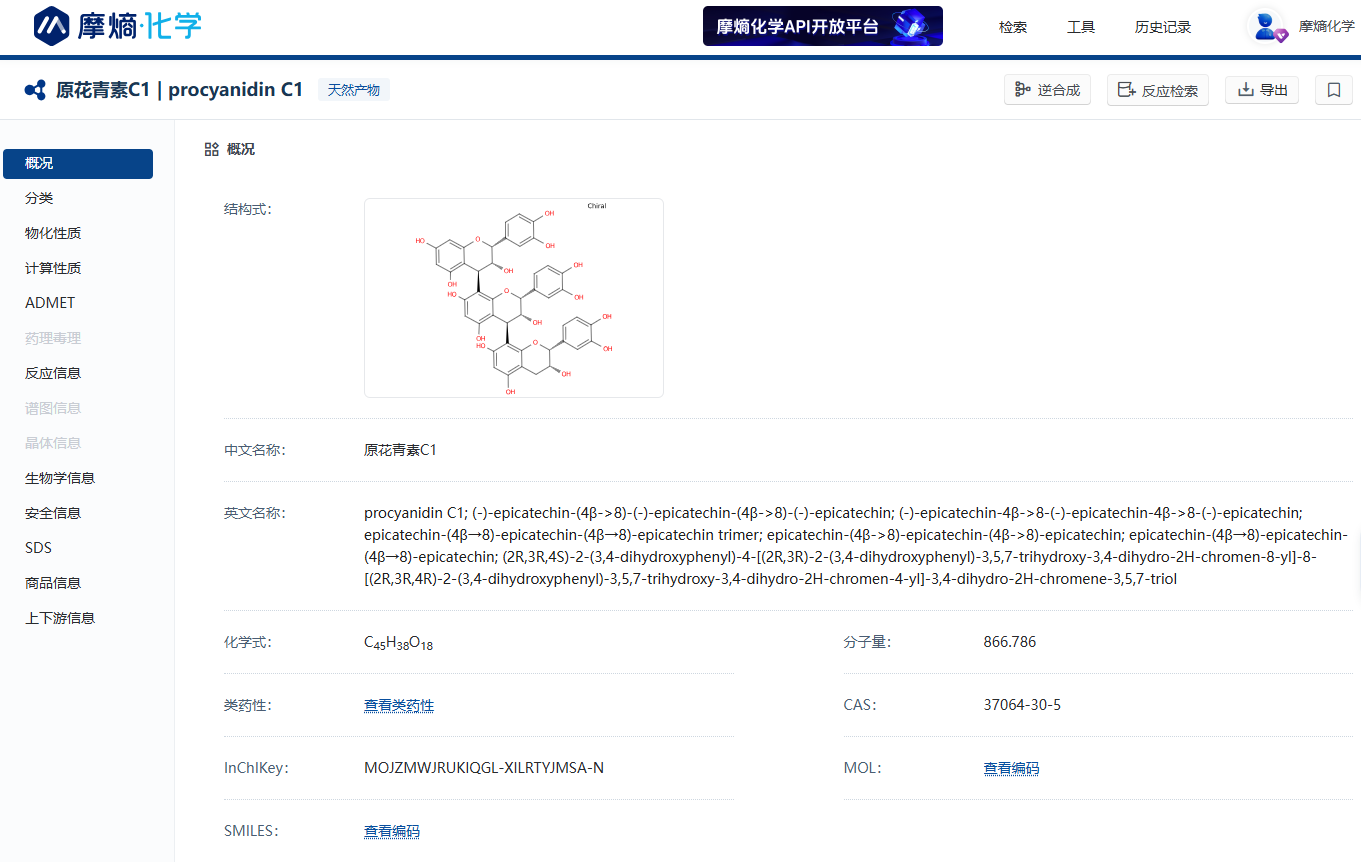
Task: Click the molecule icon beside compound title
Action: [x=35, y=90]
